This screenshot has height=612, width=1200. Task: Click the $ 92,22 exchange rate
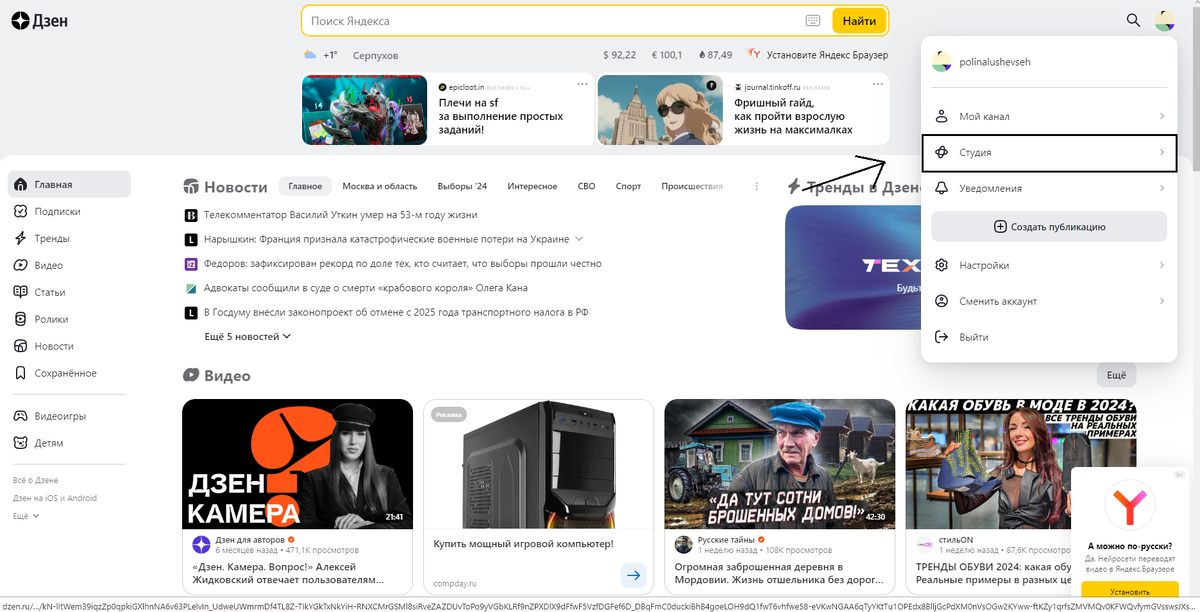click(619, 55)
